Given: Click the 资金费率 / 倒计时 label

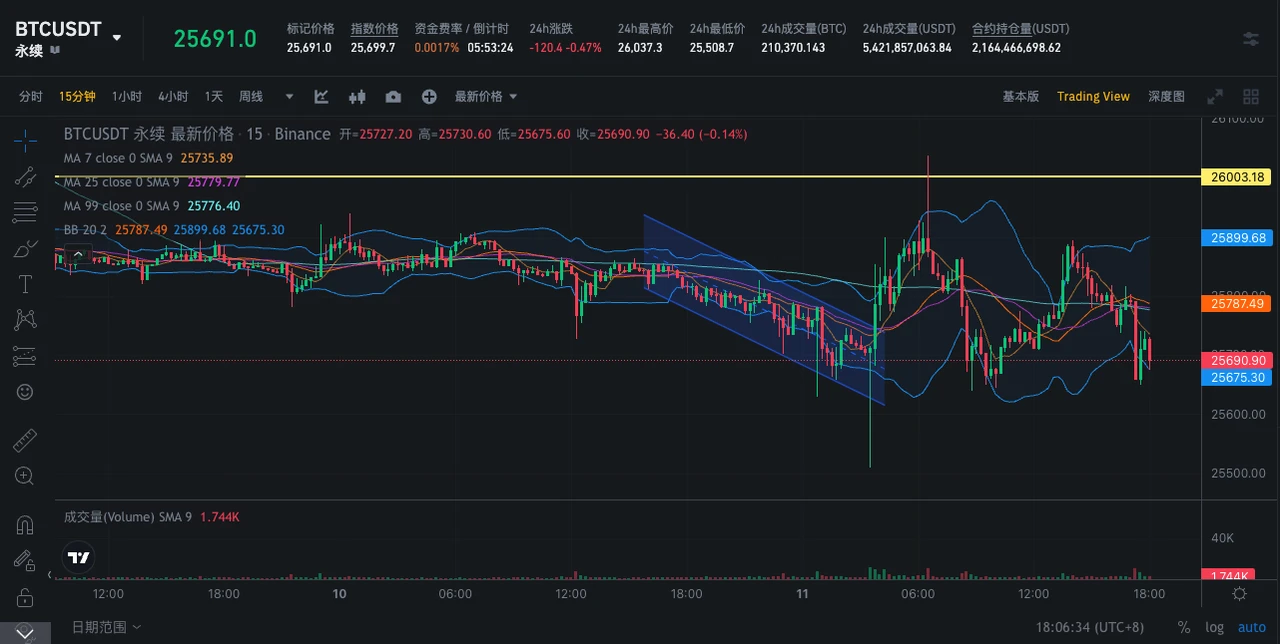Looking at the screenshot, I should pos(461,29).
